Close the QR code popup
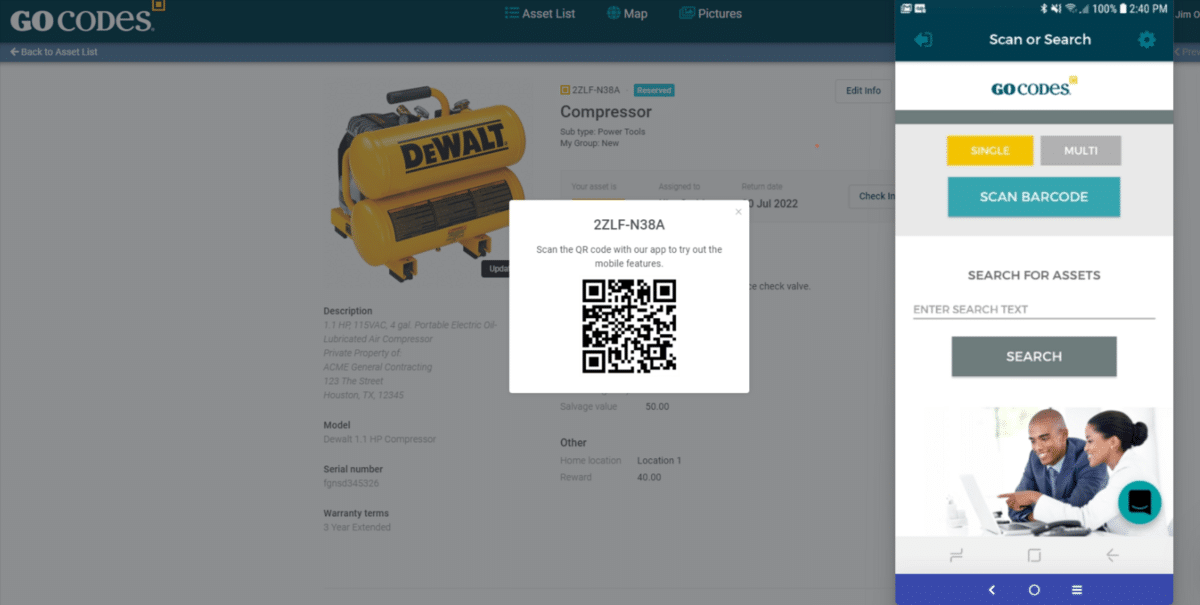This screenshot has height=605, width=1200. (x=738, y=212)
